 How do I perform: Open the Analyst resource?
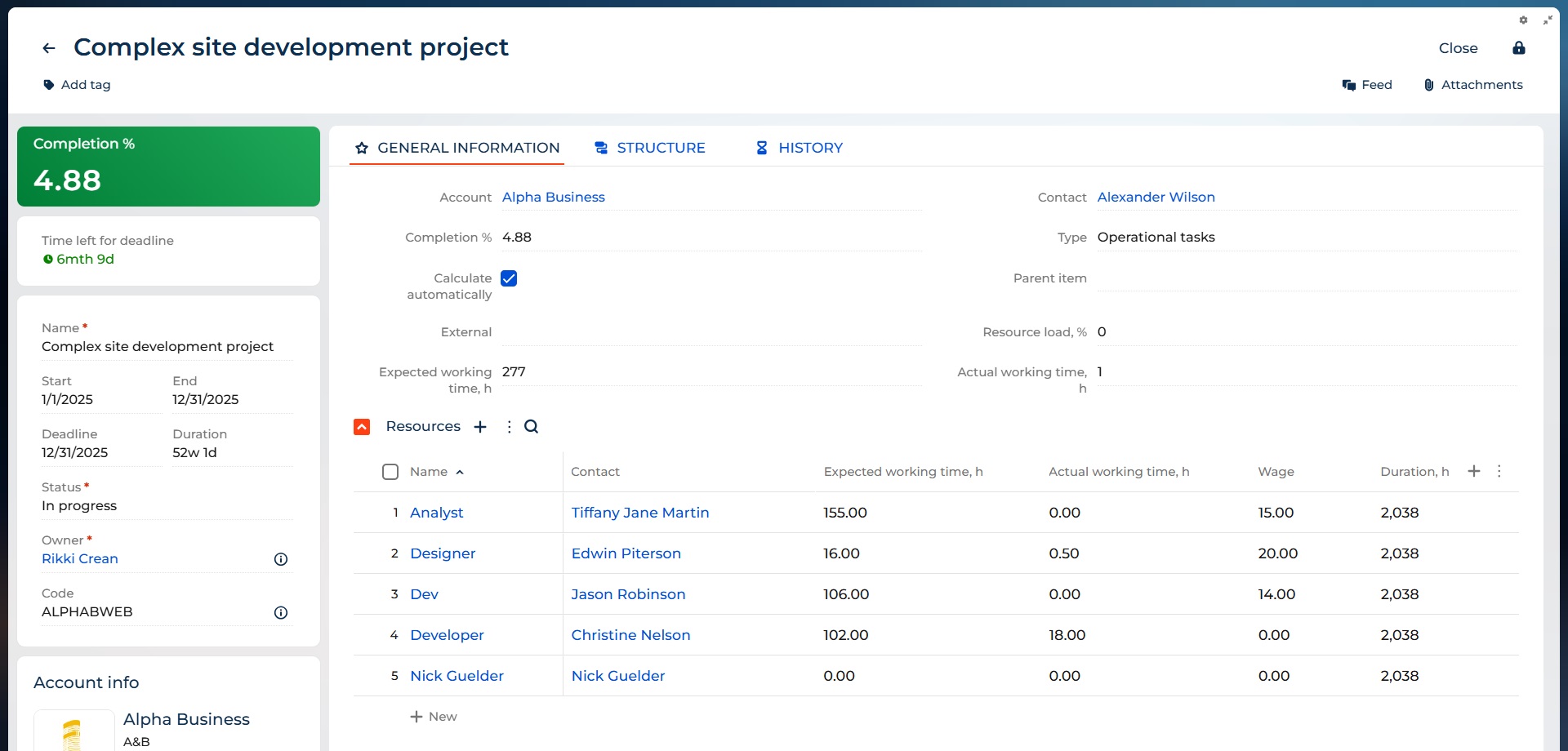[436, 513]
